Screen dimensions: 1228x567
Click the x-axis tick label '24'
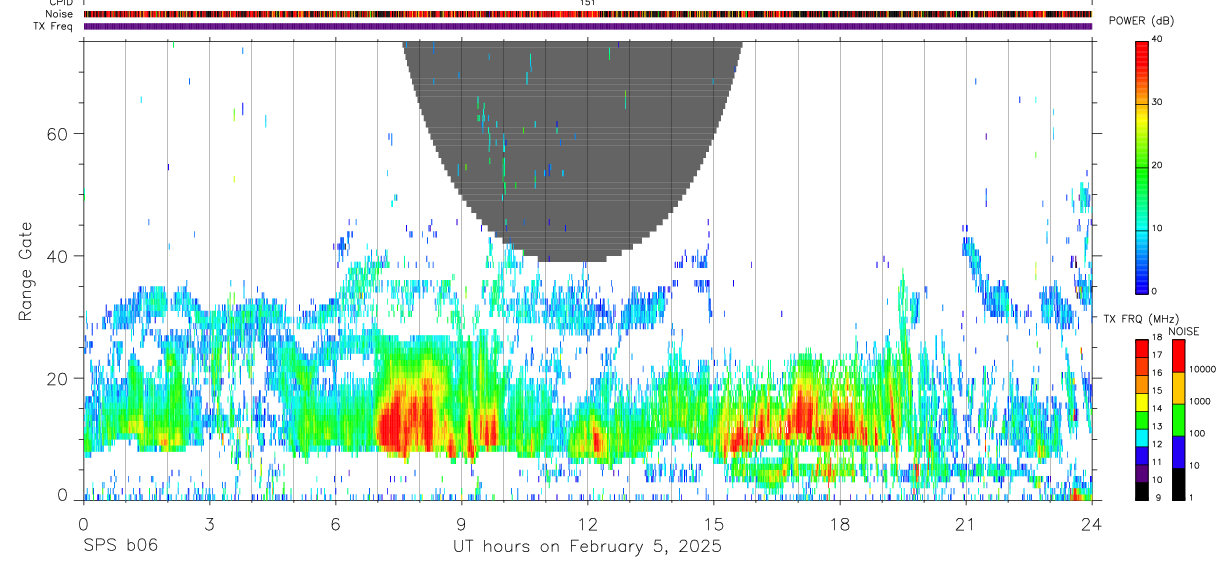[1092, 524]
